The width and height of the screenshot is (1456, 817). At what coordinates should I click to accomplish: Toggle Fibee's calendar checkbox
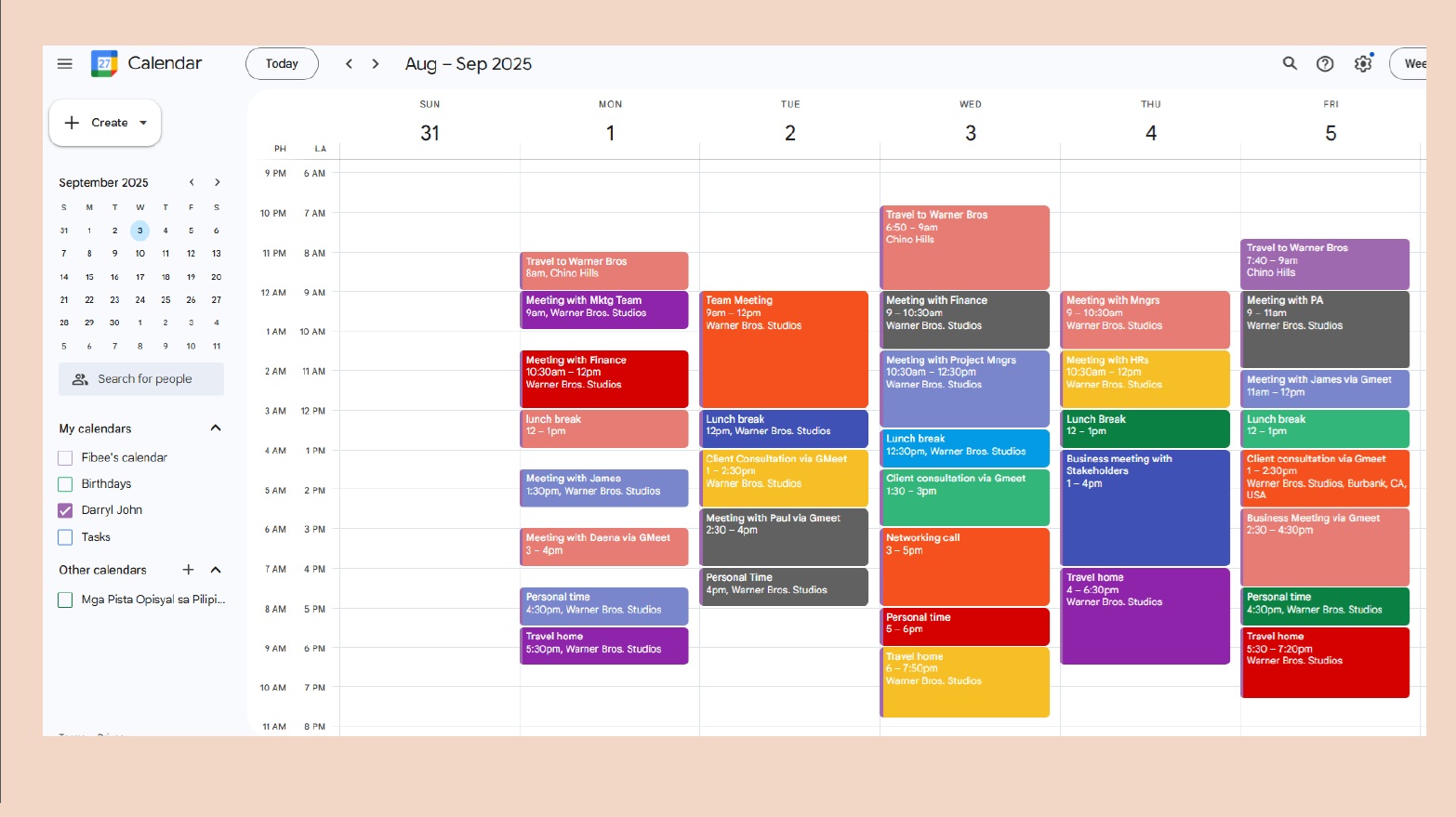tap(65, 458)
